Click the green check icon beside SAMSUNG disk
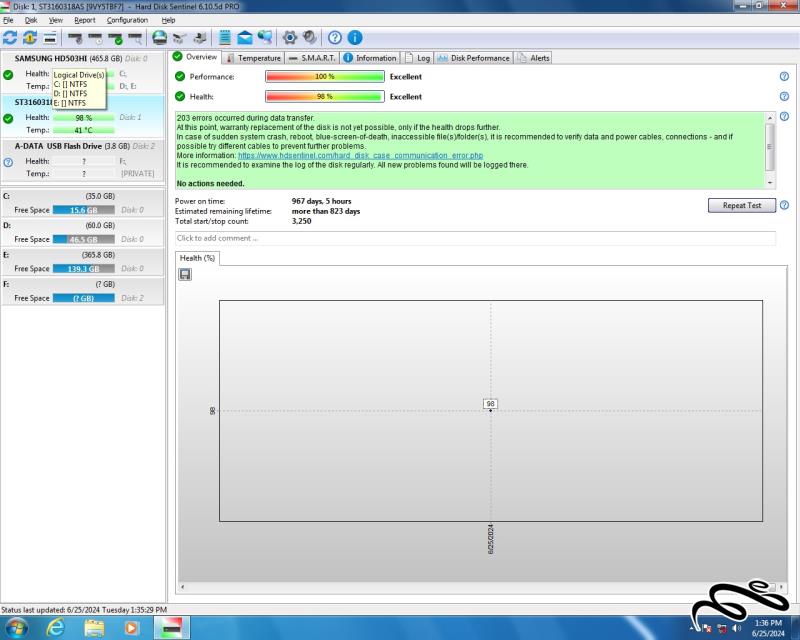 [8, 75]
